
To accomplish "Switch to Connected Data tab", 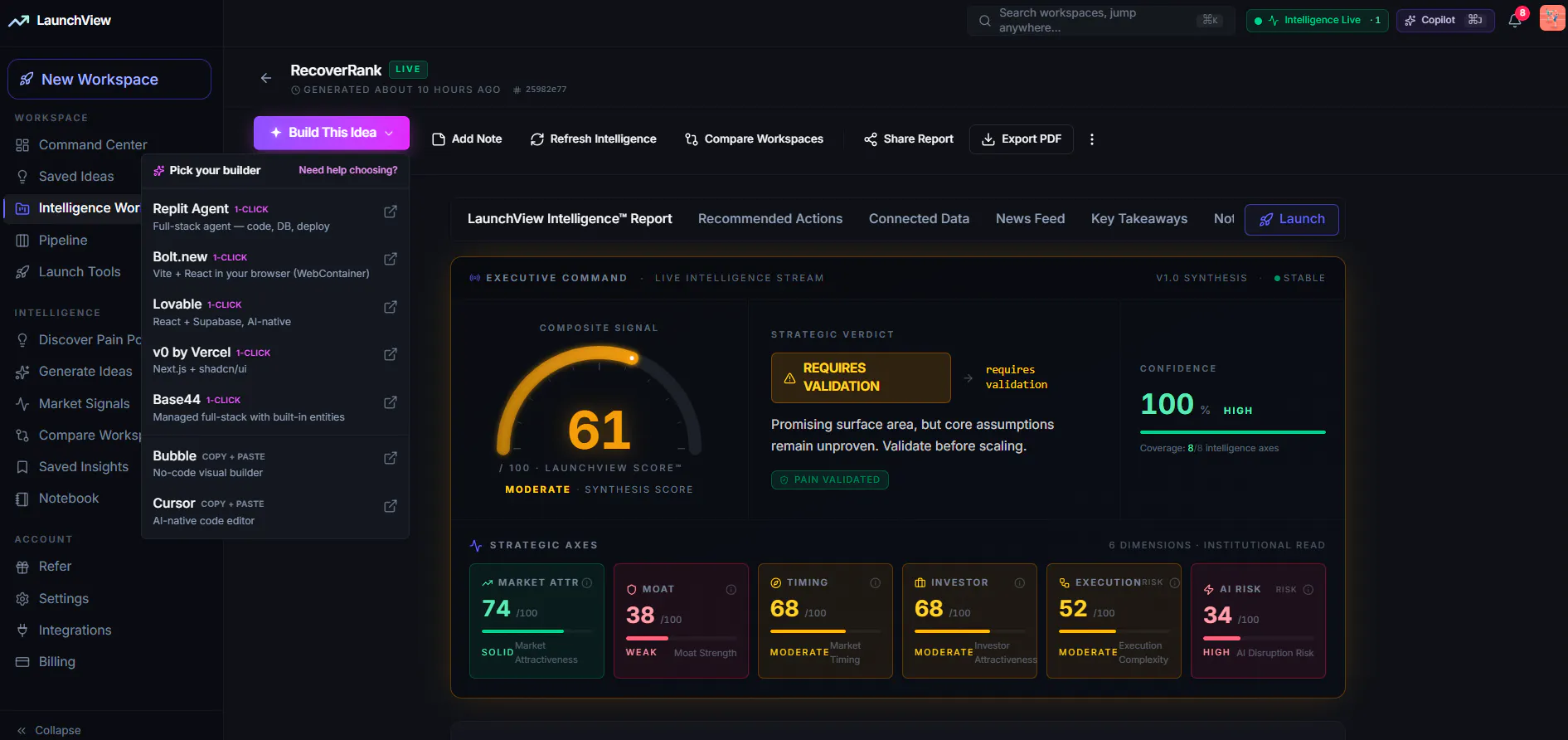I will (x=919, y=219).
